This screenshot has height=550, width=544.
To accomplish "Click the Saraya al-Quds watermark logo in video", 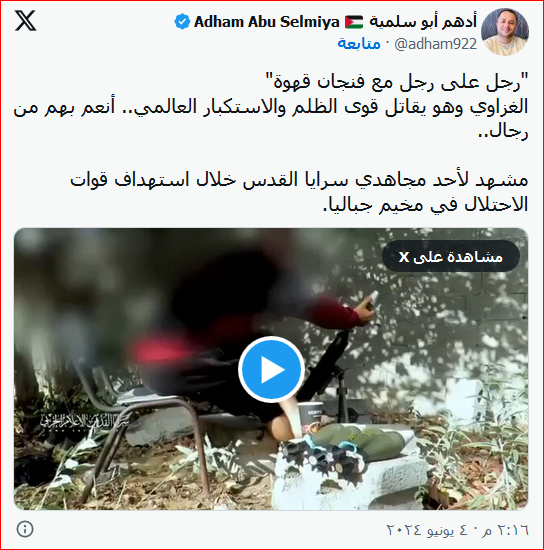I will [84, 420].
